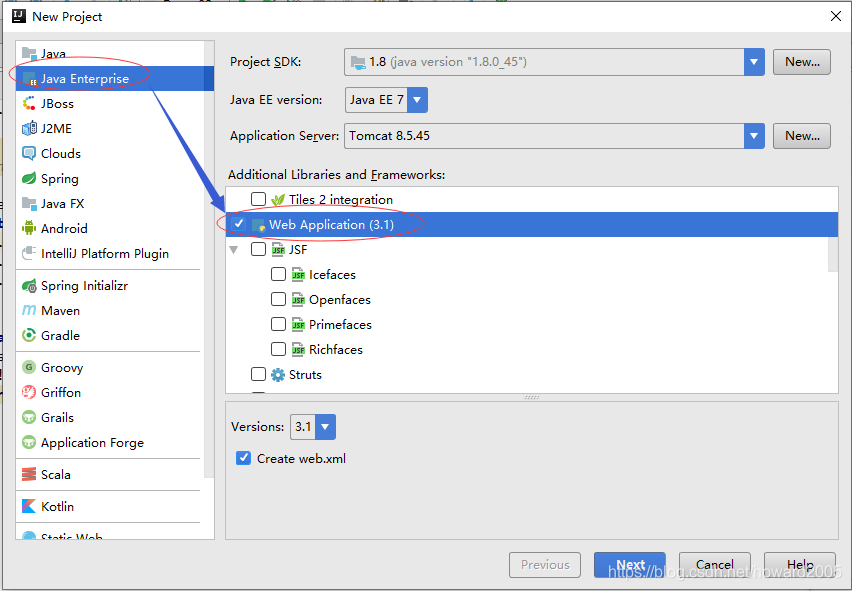Check the Openfaces checkbox
This screenshot has height=591, width=852.
point(278,299)
